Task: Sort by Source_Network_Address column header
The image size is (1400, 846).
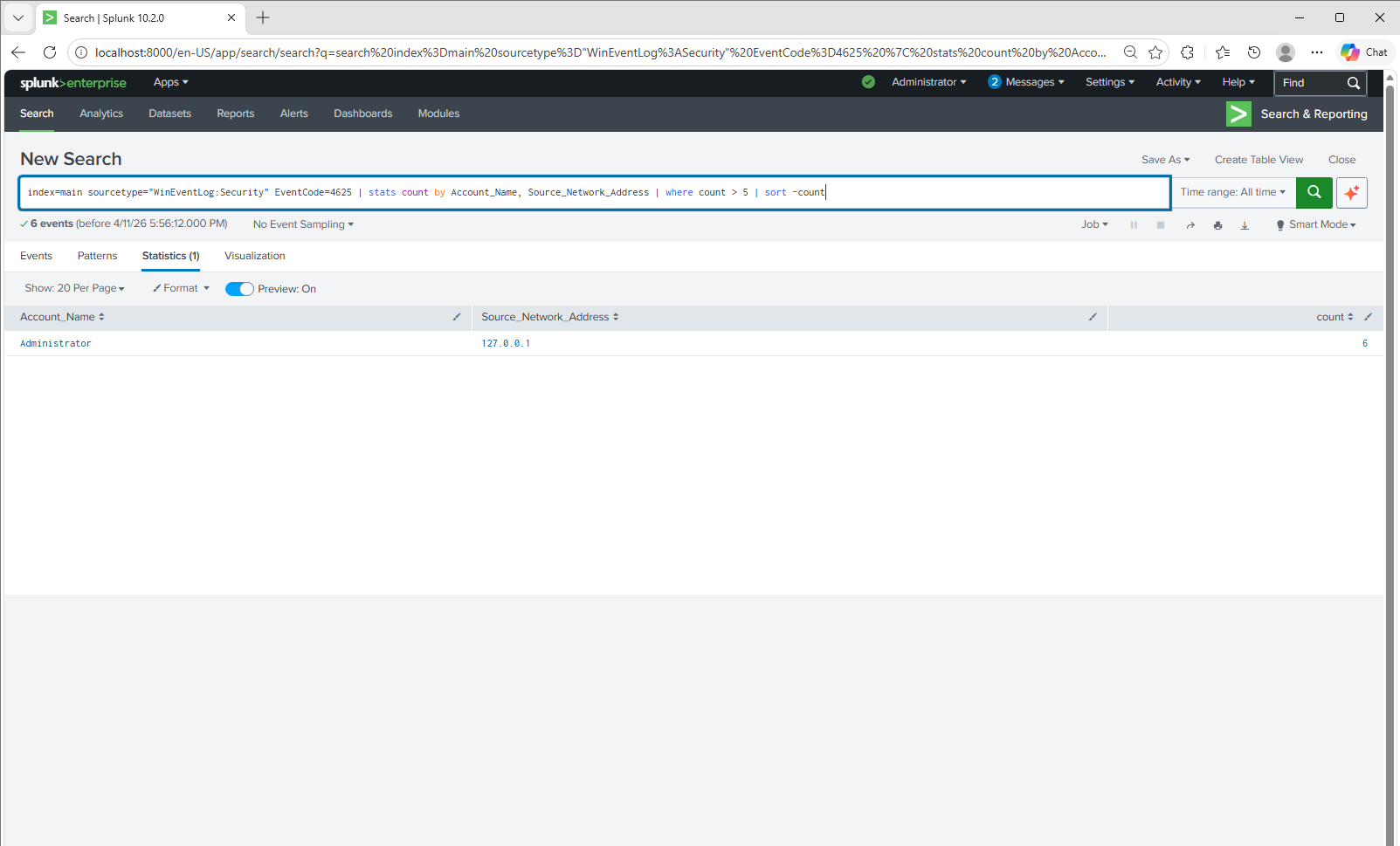Action: pyautogui.click(x=550, y=317)
